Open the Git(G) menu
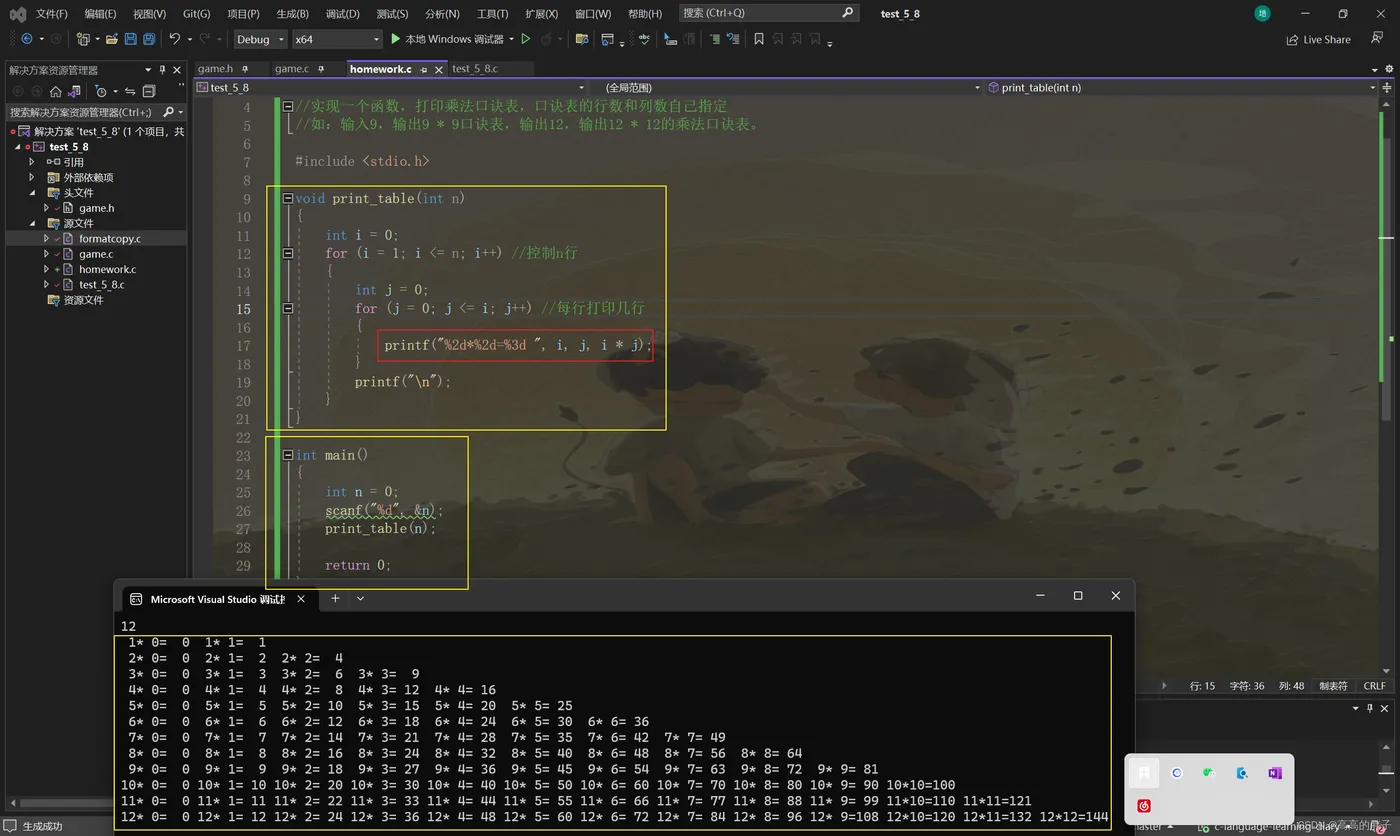This screenshot has width=1400, height=836. tap(197, 13)
